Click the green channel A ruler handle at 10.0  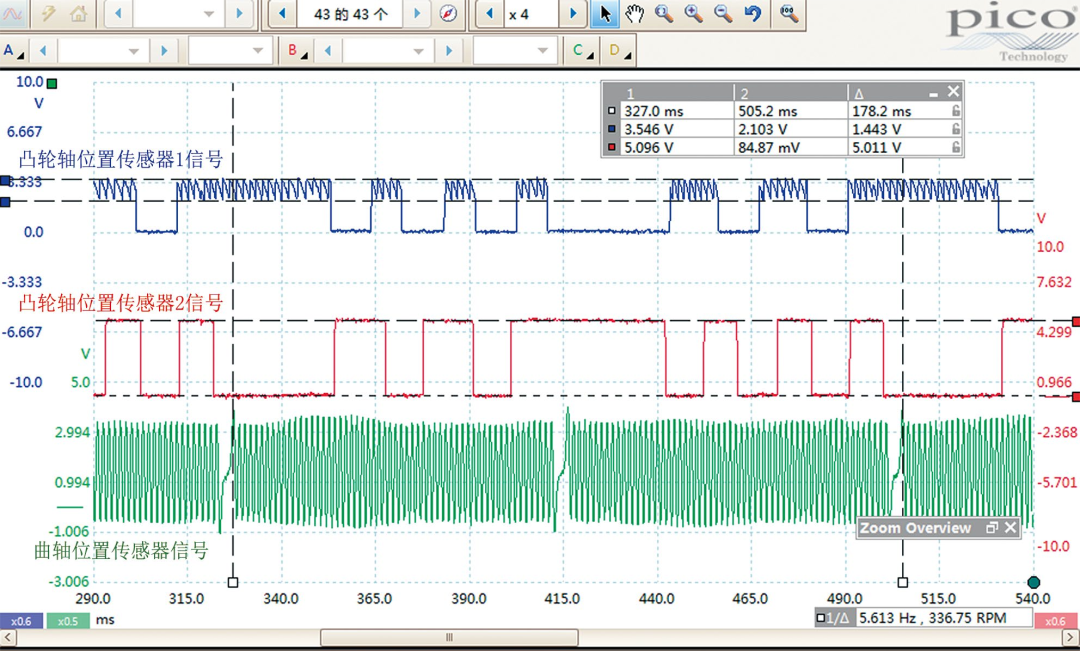click(x=52, y=83)
